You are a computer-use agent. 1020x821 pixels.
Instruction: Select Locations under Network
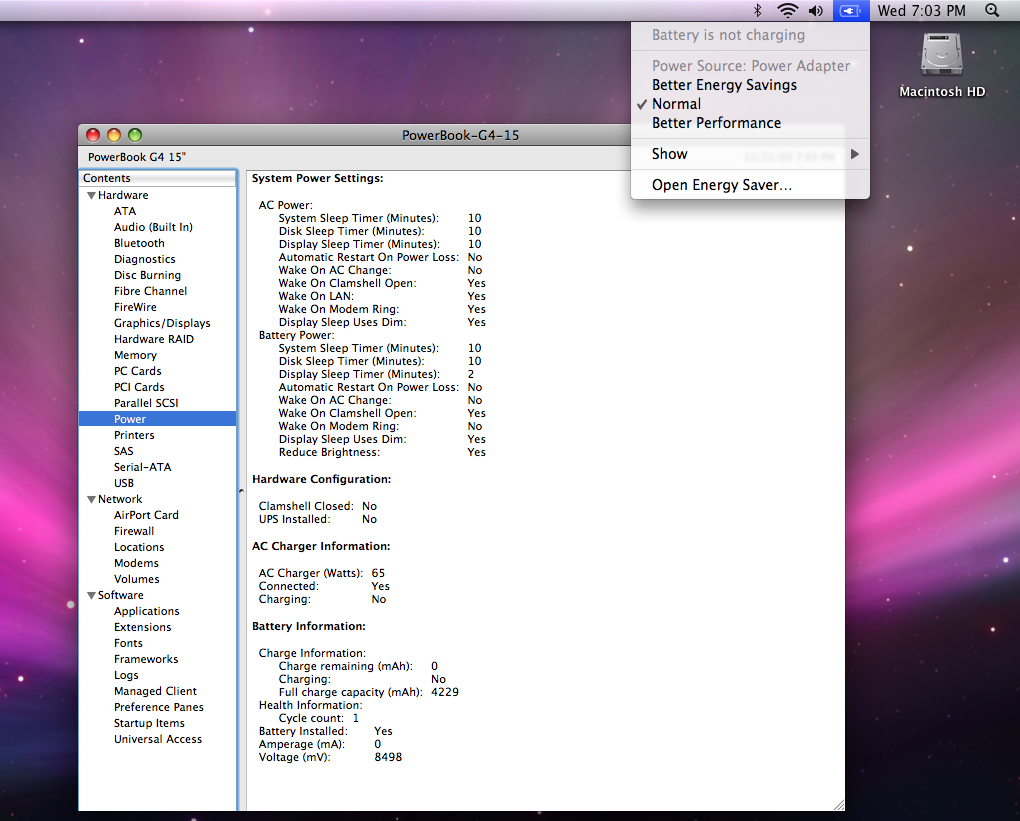157,547
